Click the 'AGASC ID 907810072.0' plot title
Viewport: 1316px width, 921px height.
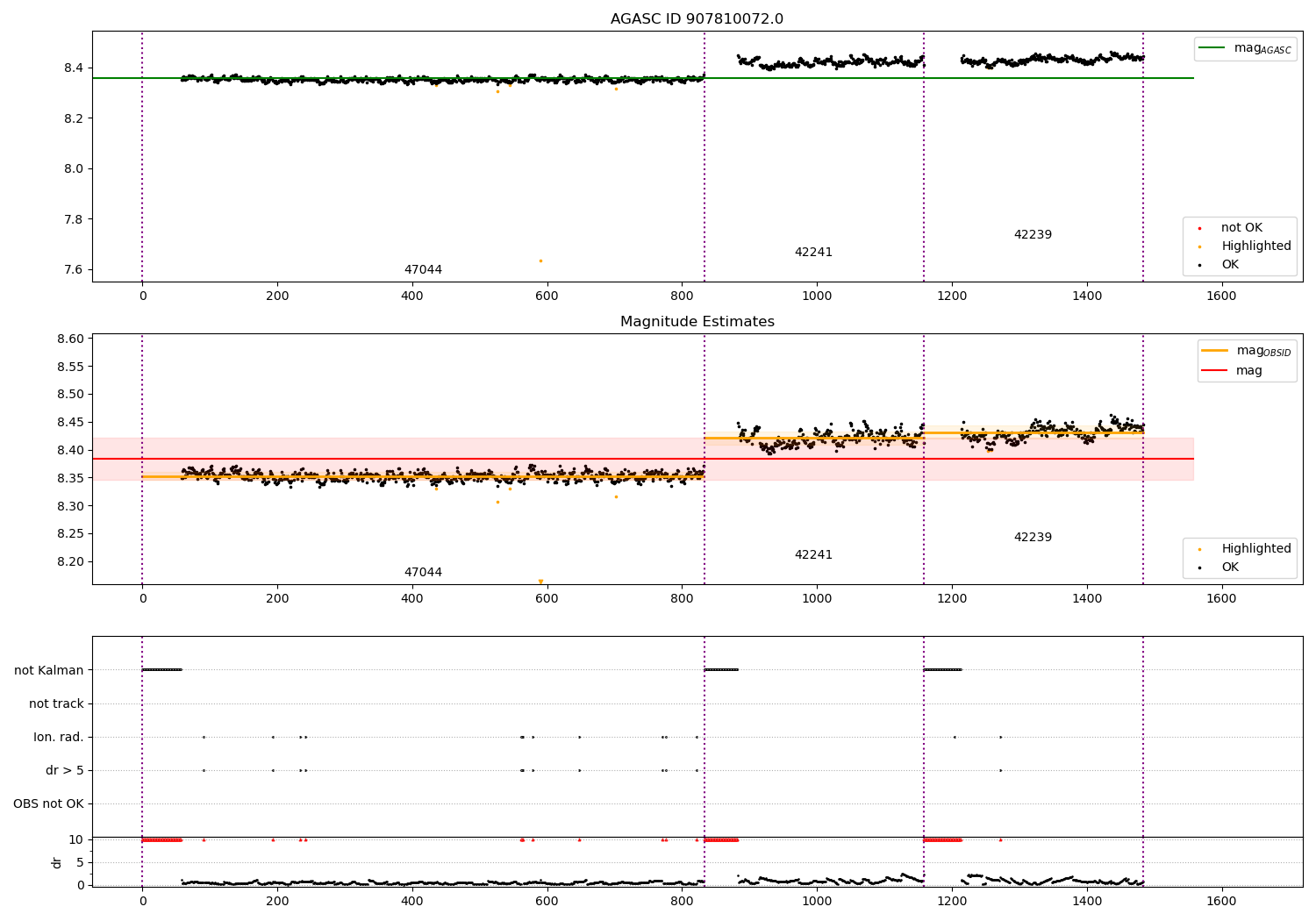(x=697, y=18)
